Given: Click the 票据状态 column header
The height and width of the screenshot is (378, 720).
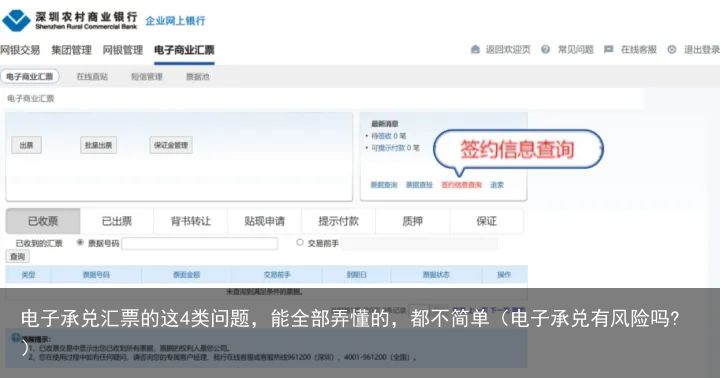Looking at the screenshot, I should click(436, 275).
